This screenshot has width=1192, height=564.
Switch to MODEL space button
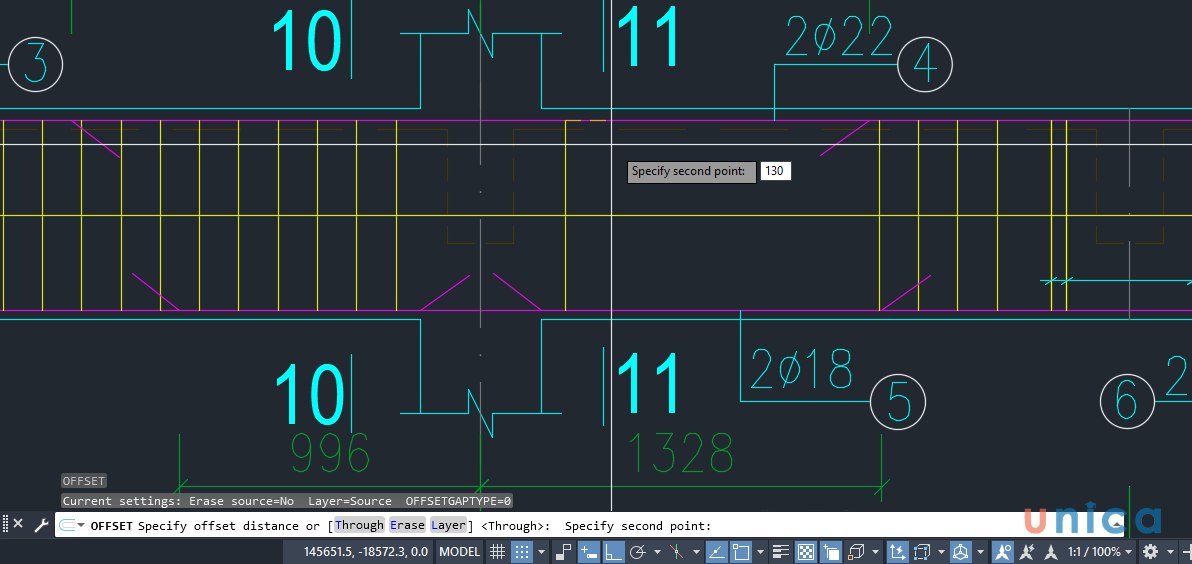[x=460, y=551]
